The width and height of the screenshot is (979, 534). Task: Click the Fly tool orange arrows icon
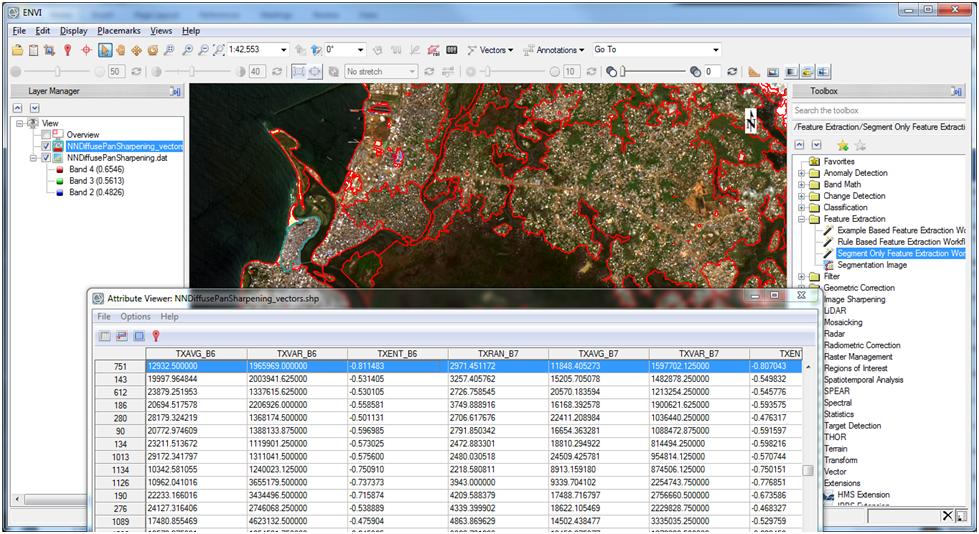(x=137, y=50)
